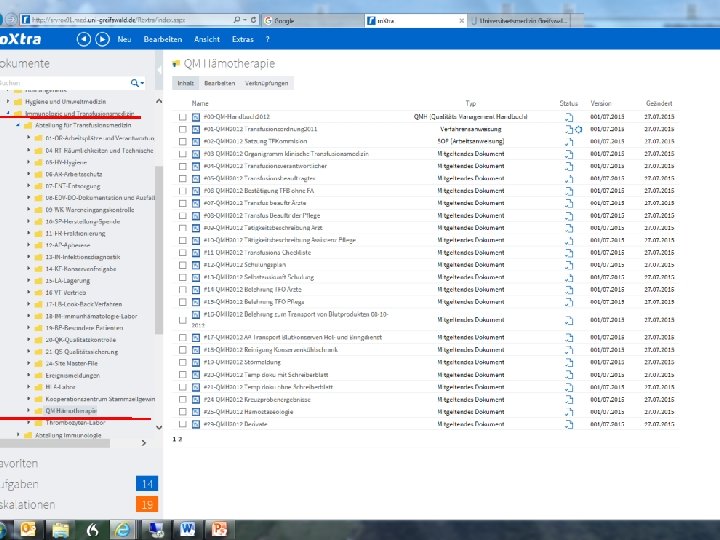Expand 07-ENT-Entsorgung folder

click(x=28, y=186)
